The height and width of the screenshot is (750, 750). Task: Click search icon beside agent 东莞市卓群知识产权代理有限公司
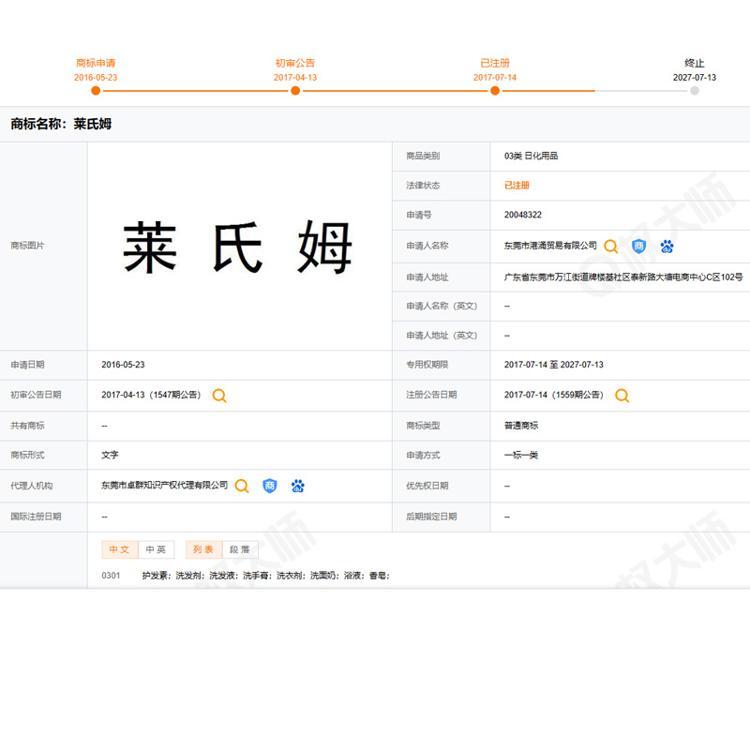(x=242, y=486)
